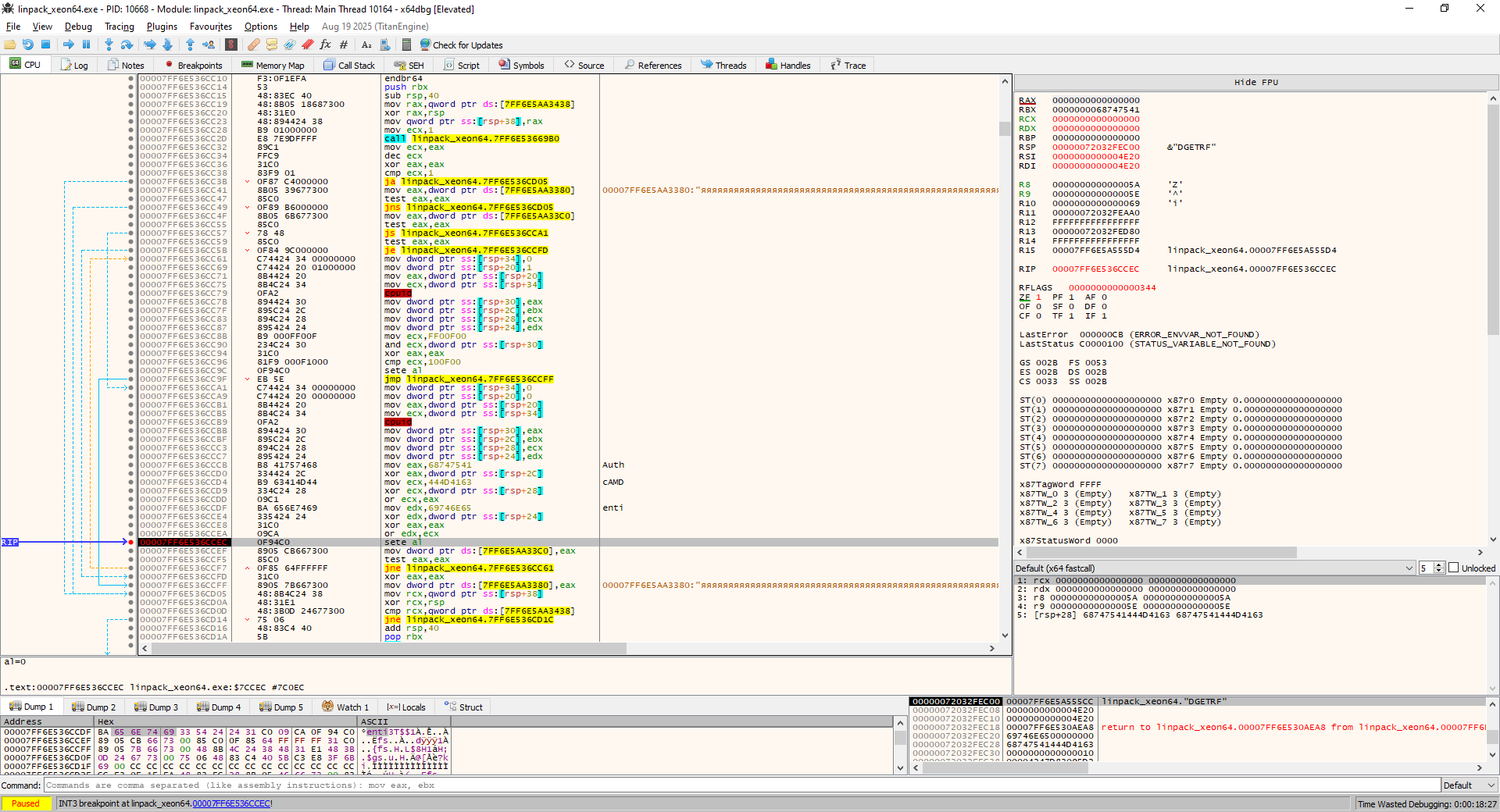
Task: Show the Labels tag icon
Action: pyautogui.click(x=290, y=45)
